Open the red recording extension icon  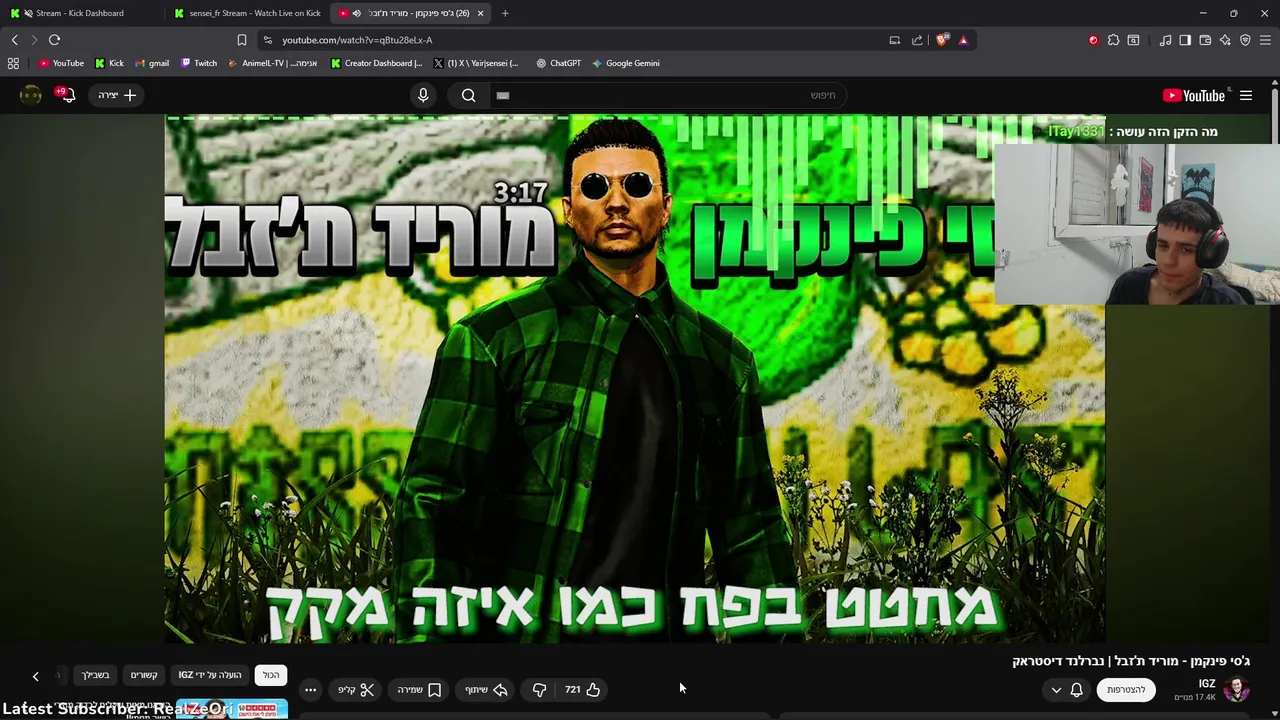click(1093, 40)
